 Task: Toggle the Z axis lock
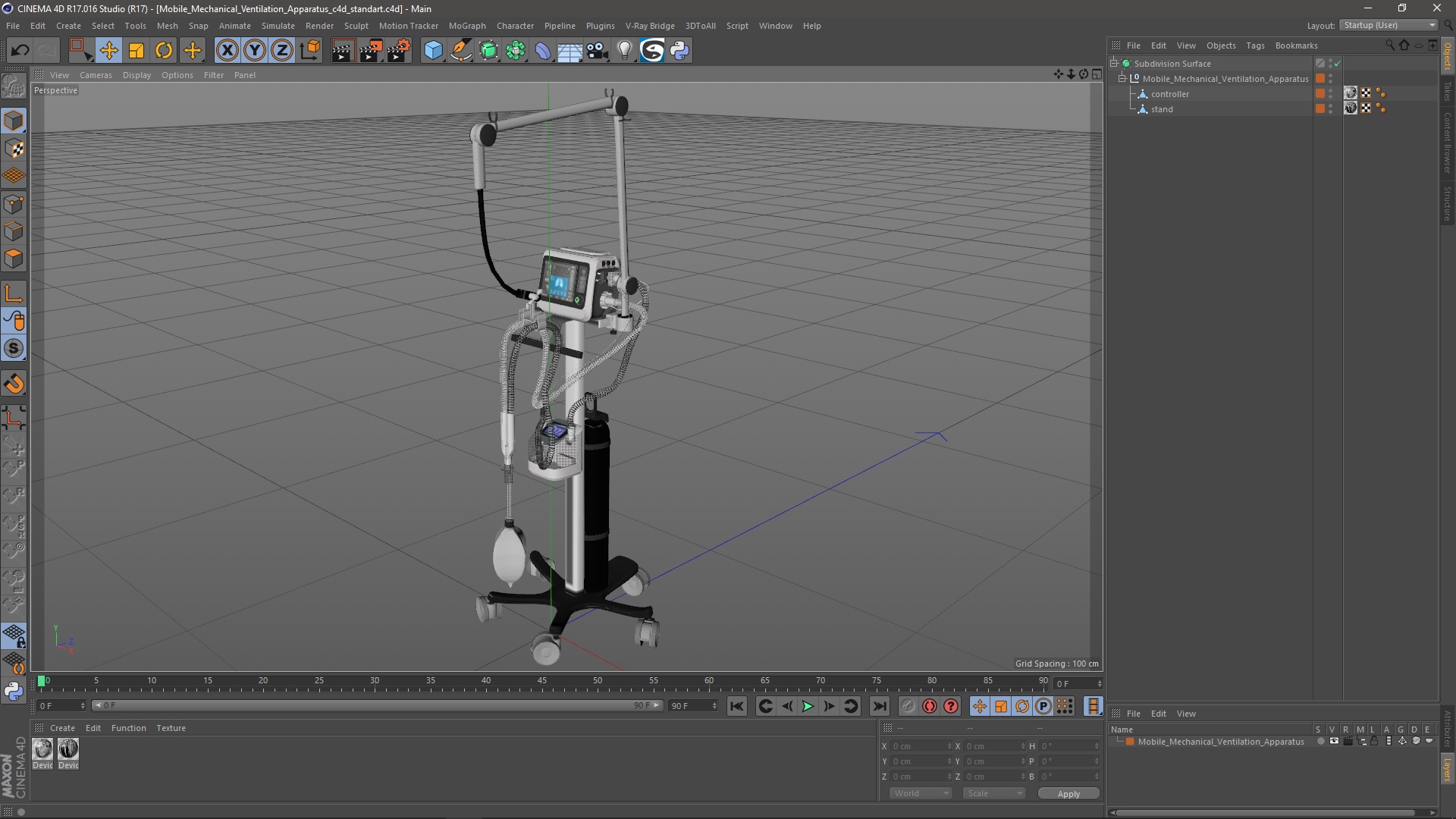[x=282, y=51]
